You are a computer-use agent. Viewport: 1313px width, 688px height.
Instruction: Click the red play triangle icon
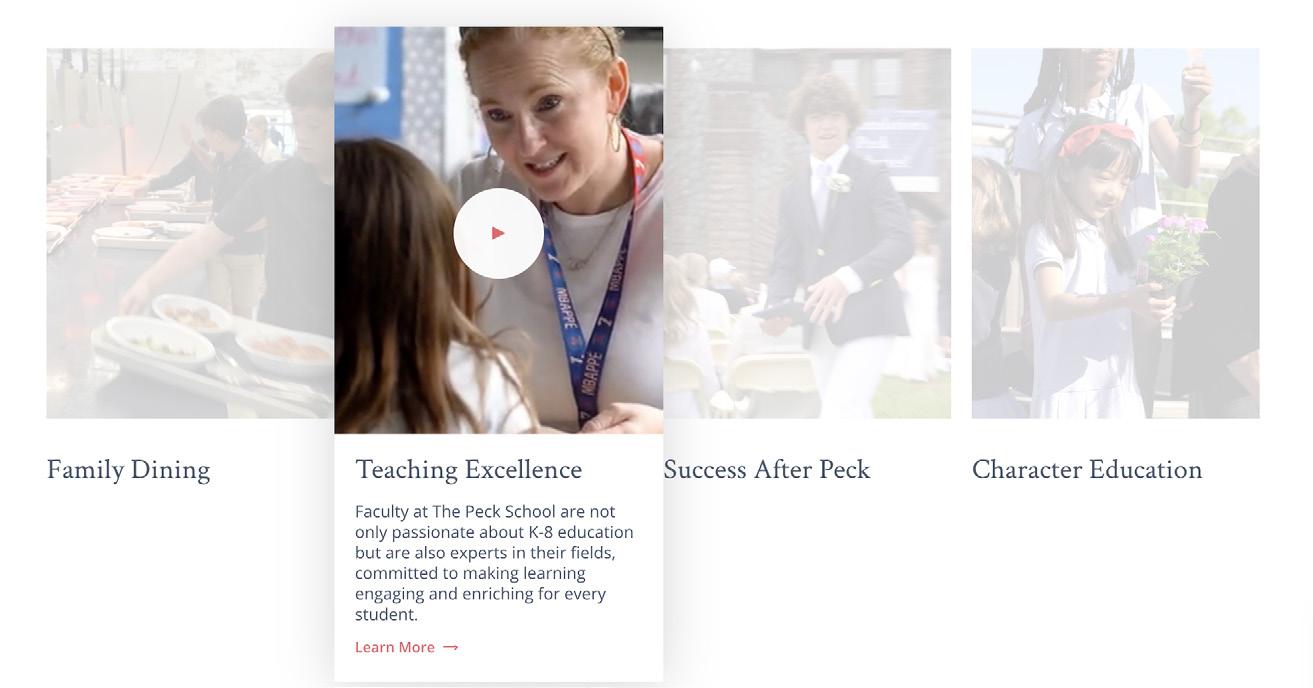coord(498,233)
